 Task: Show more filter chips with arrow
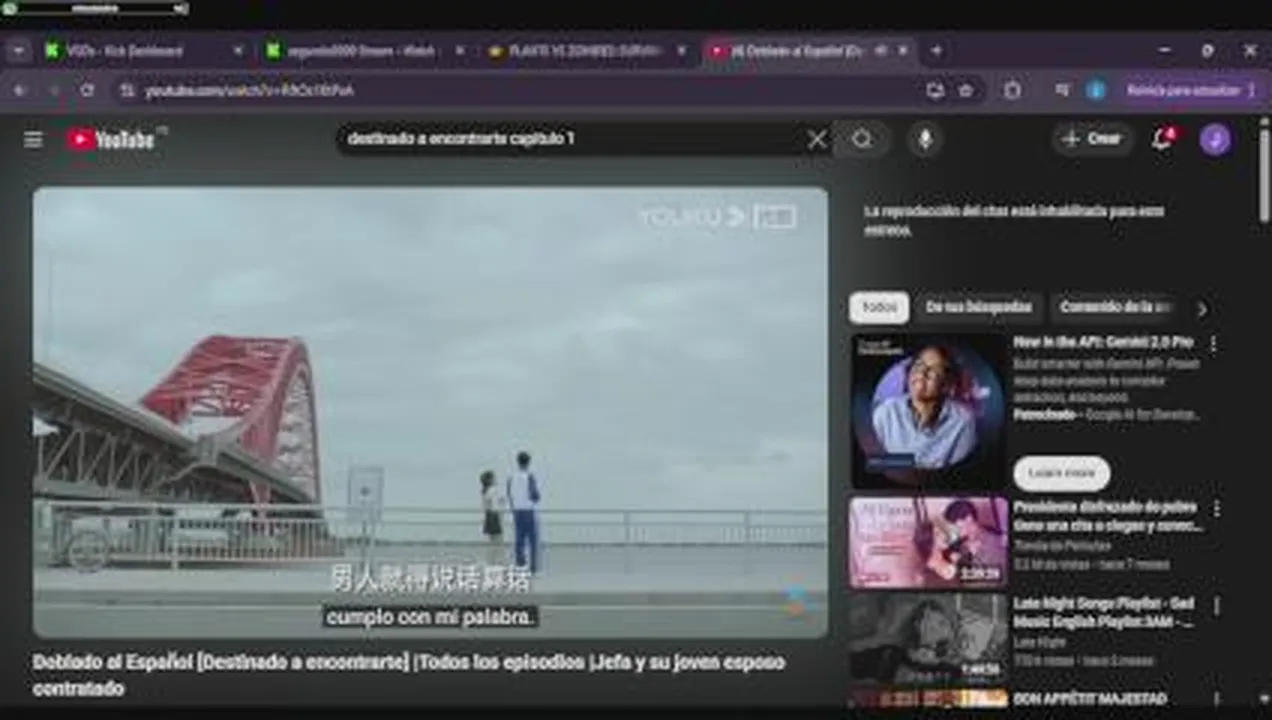coord(1202,309)
